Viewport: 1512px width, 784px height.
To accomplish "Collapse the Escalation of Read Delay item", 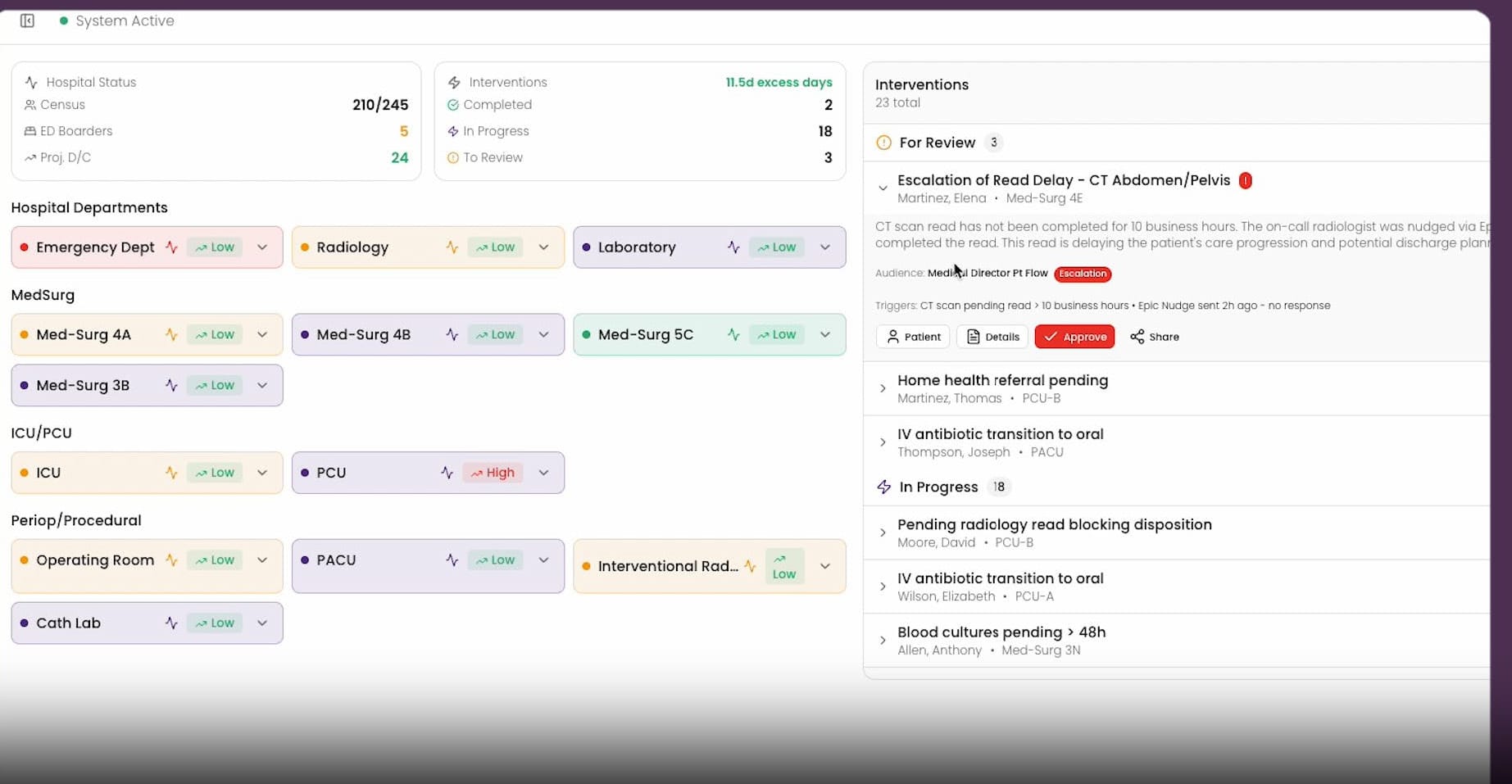I will pos(883,188).
